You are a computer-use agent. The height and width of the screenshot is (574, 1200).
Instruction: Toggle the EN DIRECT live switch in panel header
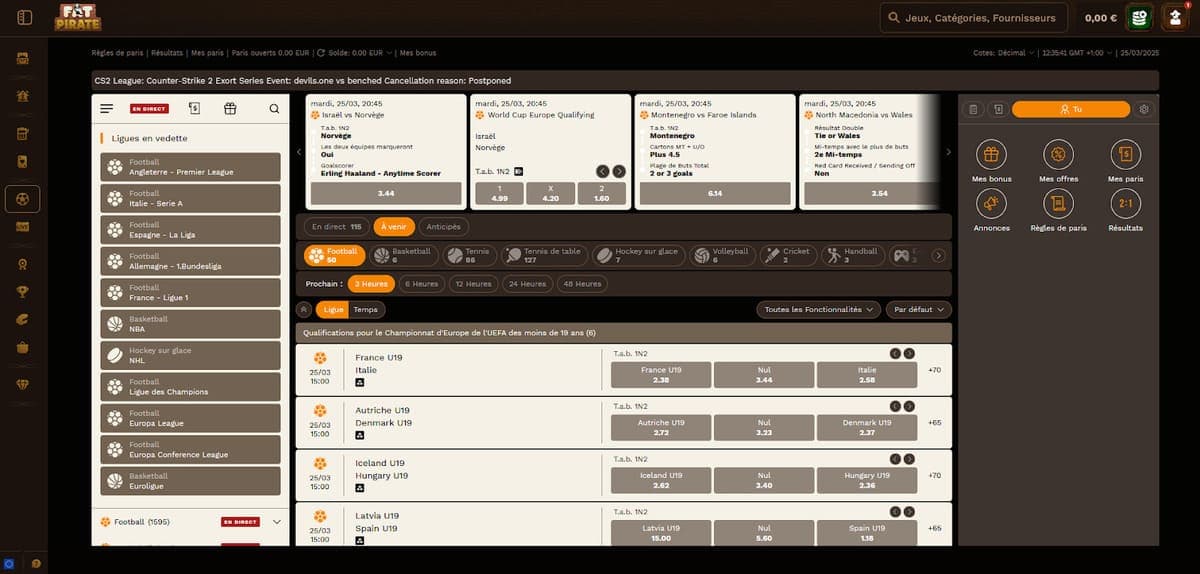point(149,108)
